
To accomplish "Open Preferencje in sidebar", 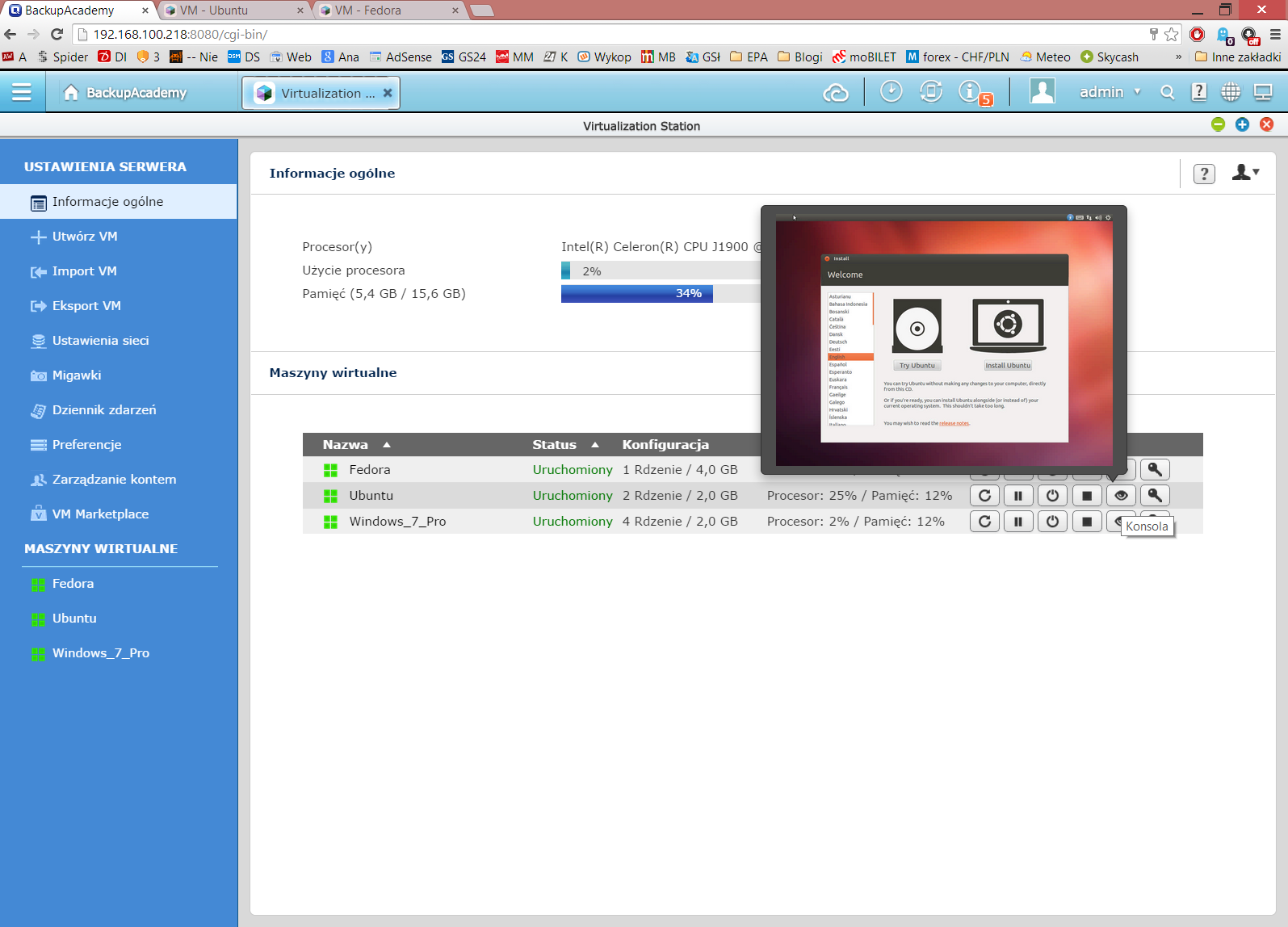I will click(119, 445).
